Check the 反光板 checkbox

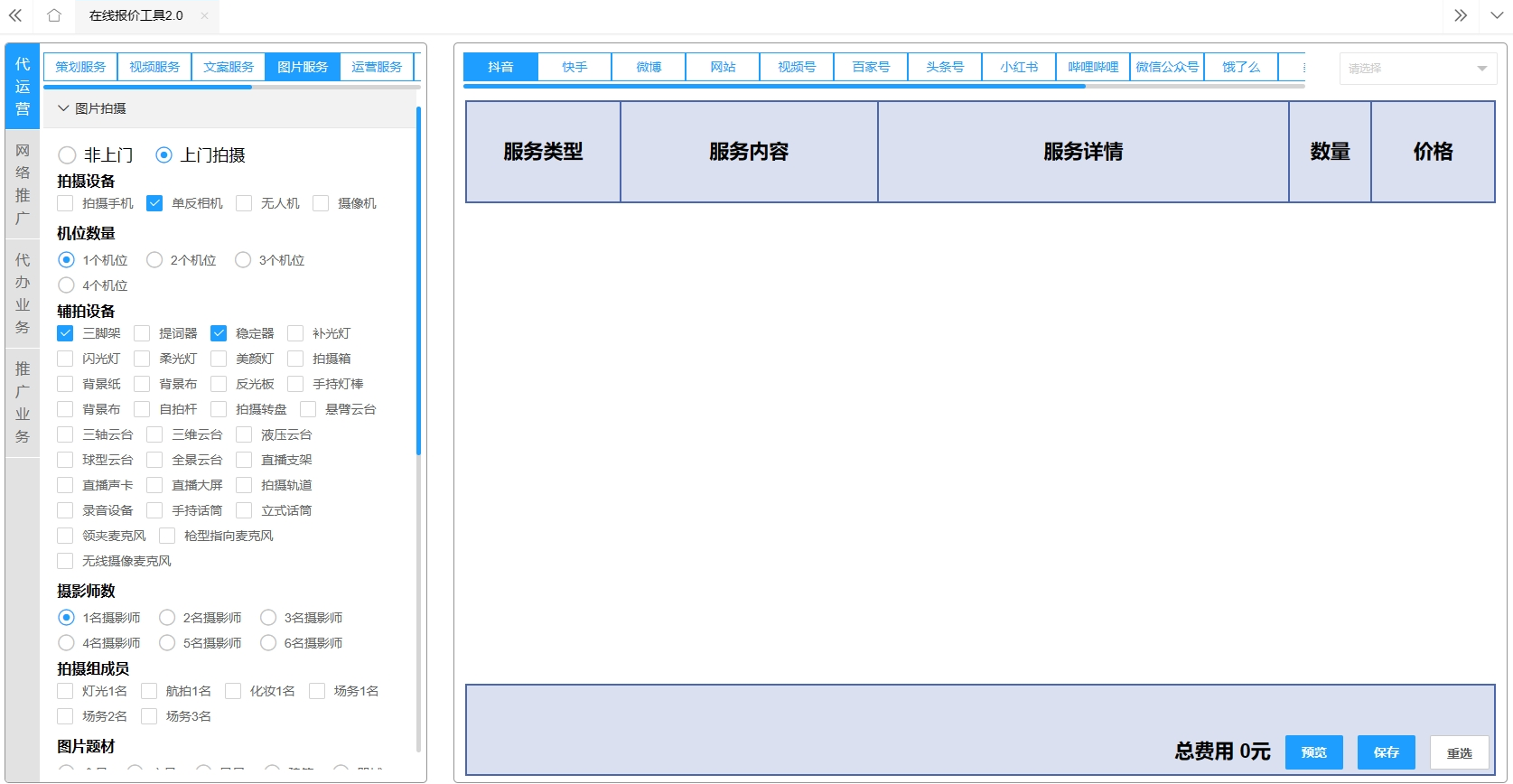tap(219, 384)
